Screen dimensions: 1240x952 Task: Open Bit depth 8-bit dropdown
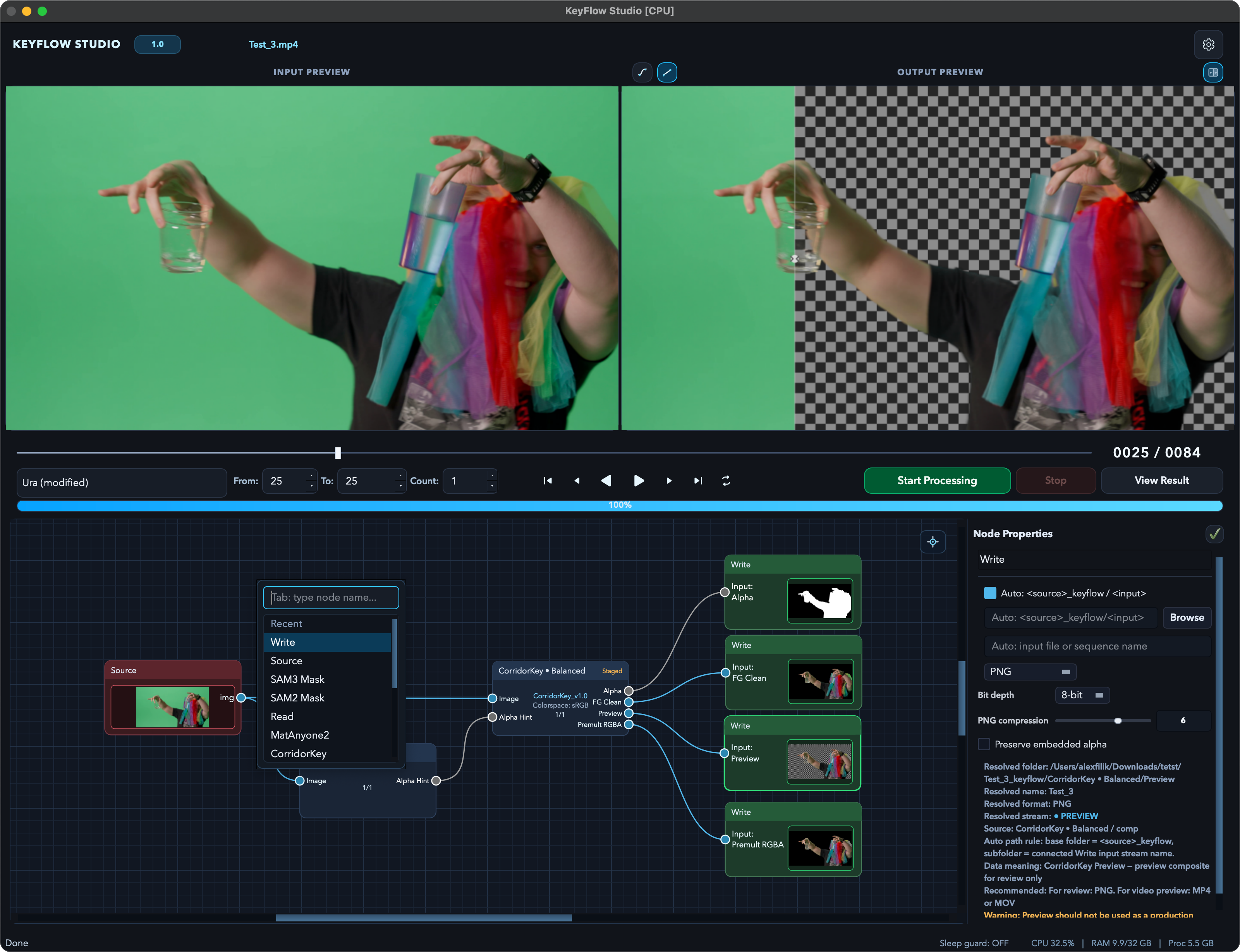click(1082, 695)
